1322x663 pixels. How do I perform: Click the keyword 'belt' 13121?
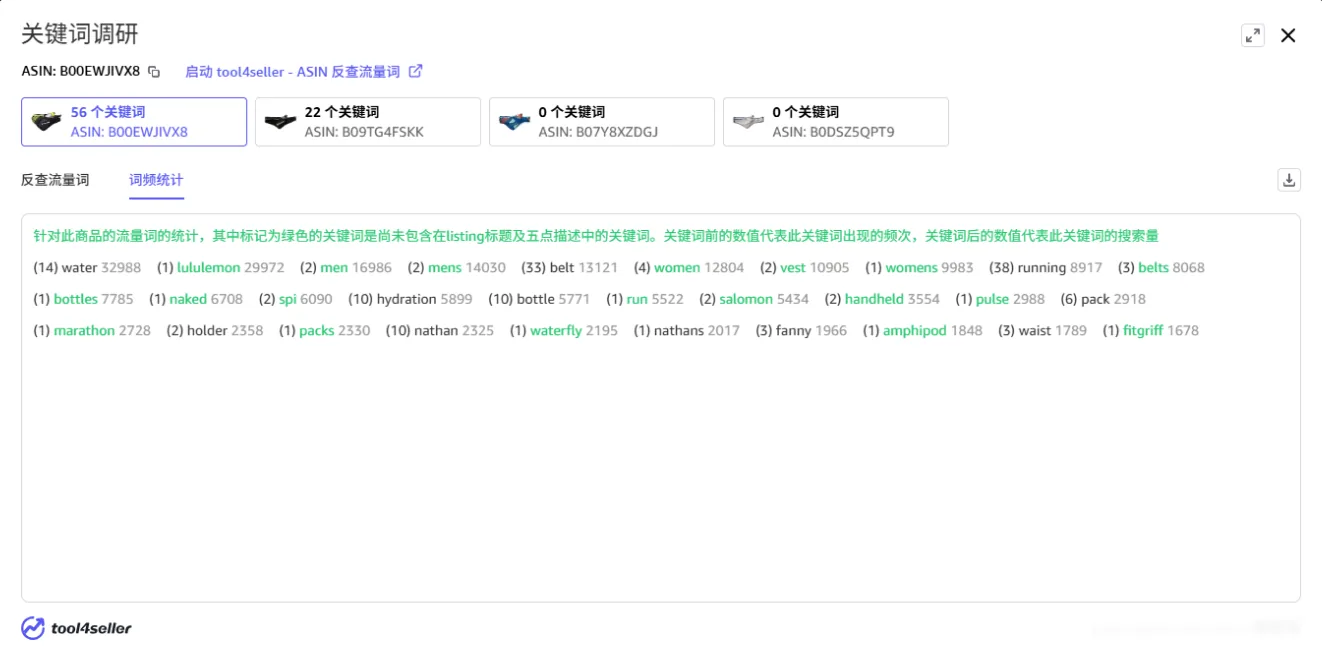click(x=562, y=268)
